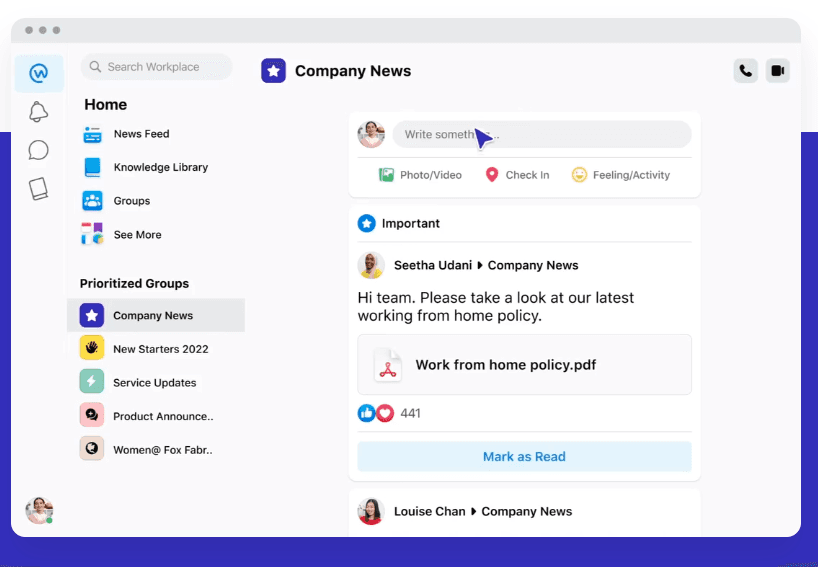Click the Company News page title
818x567 pixels.
(353, 71)
